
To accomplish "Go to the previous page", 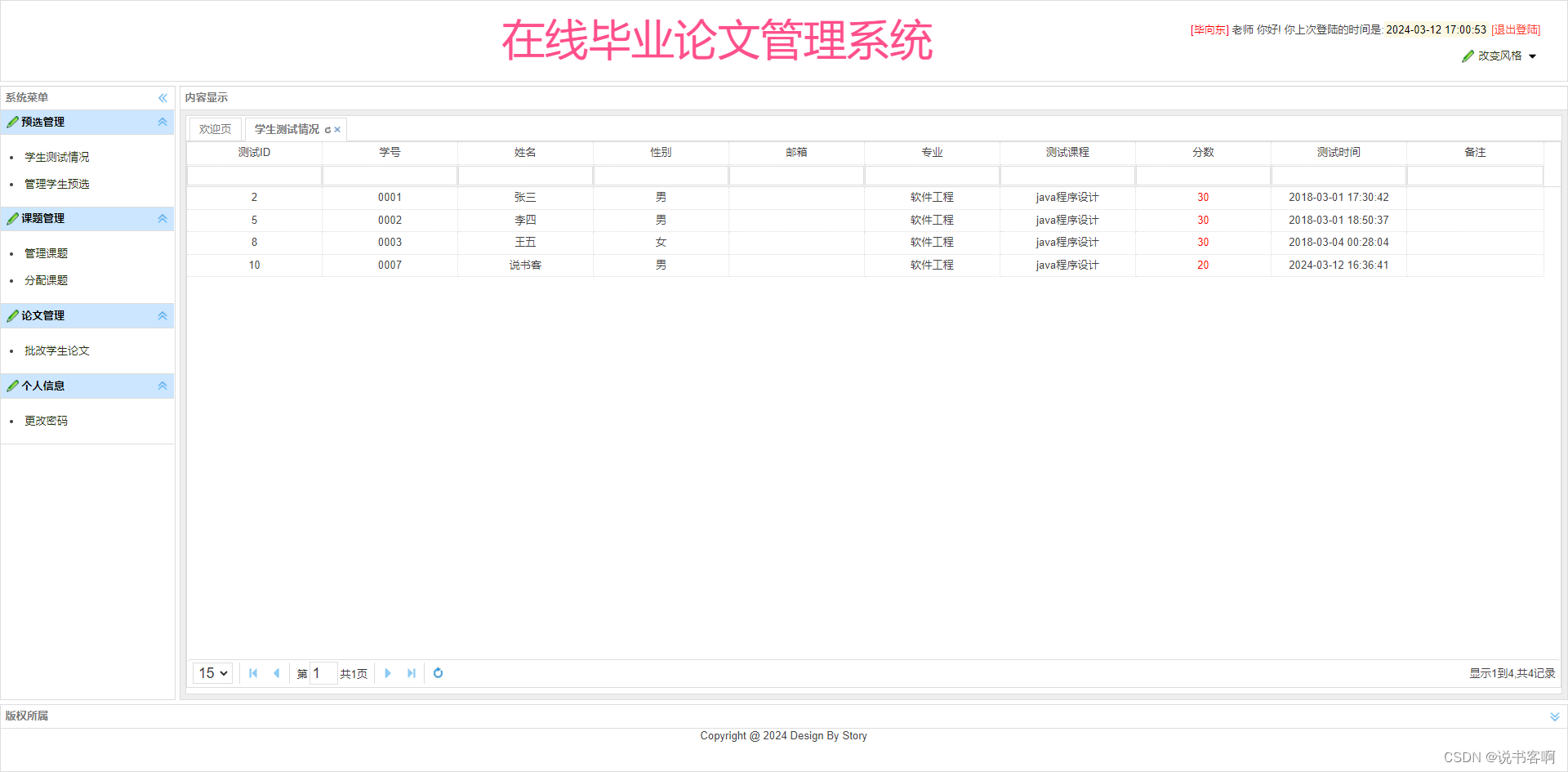I will [x=276, y=673].
